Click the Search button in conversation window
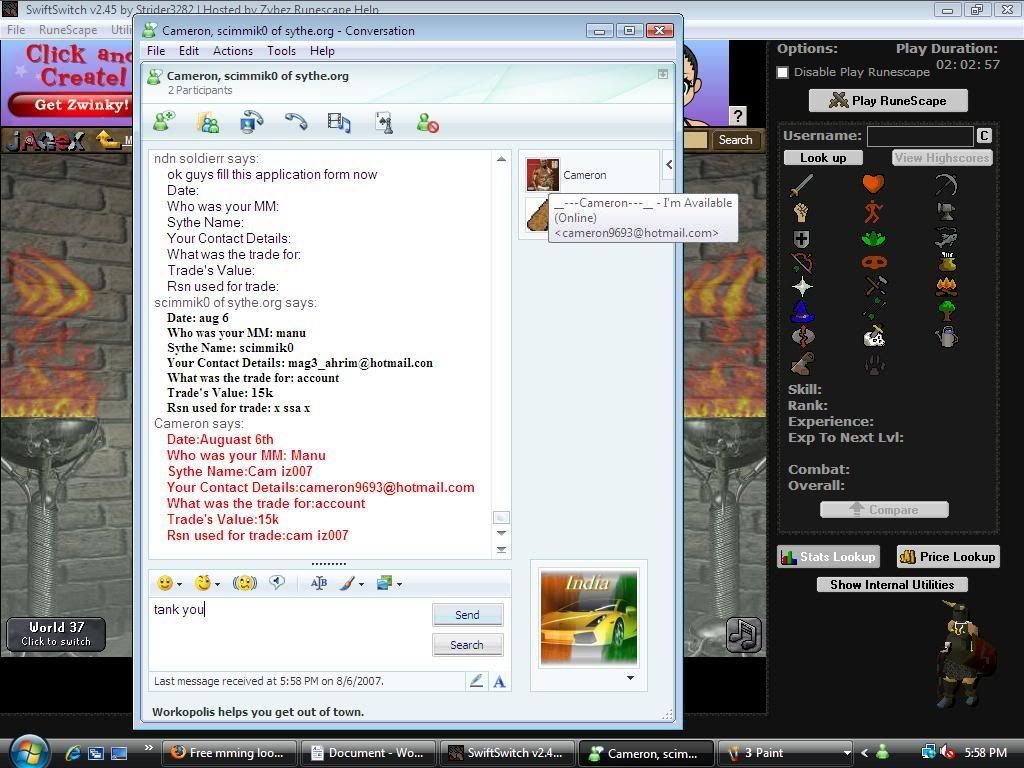Screen dimensions: 1024x768 [468, 645]
